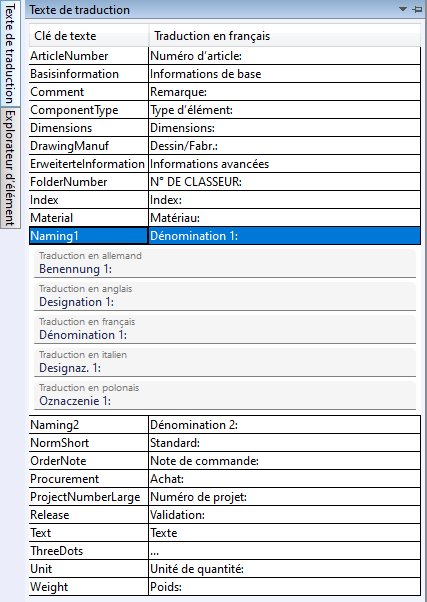Edit the Traduction en anglais field
Viewport: 427px width, 602px height.
click(225, 296)
